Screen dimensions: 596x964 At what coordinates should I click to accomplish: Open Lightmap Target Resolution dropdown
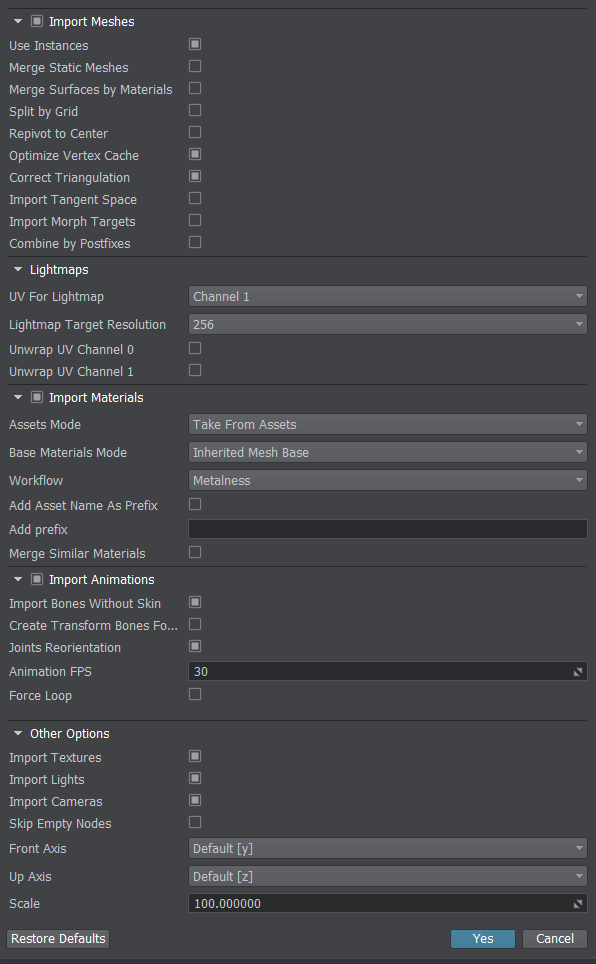coord(387,325)
